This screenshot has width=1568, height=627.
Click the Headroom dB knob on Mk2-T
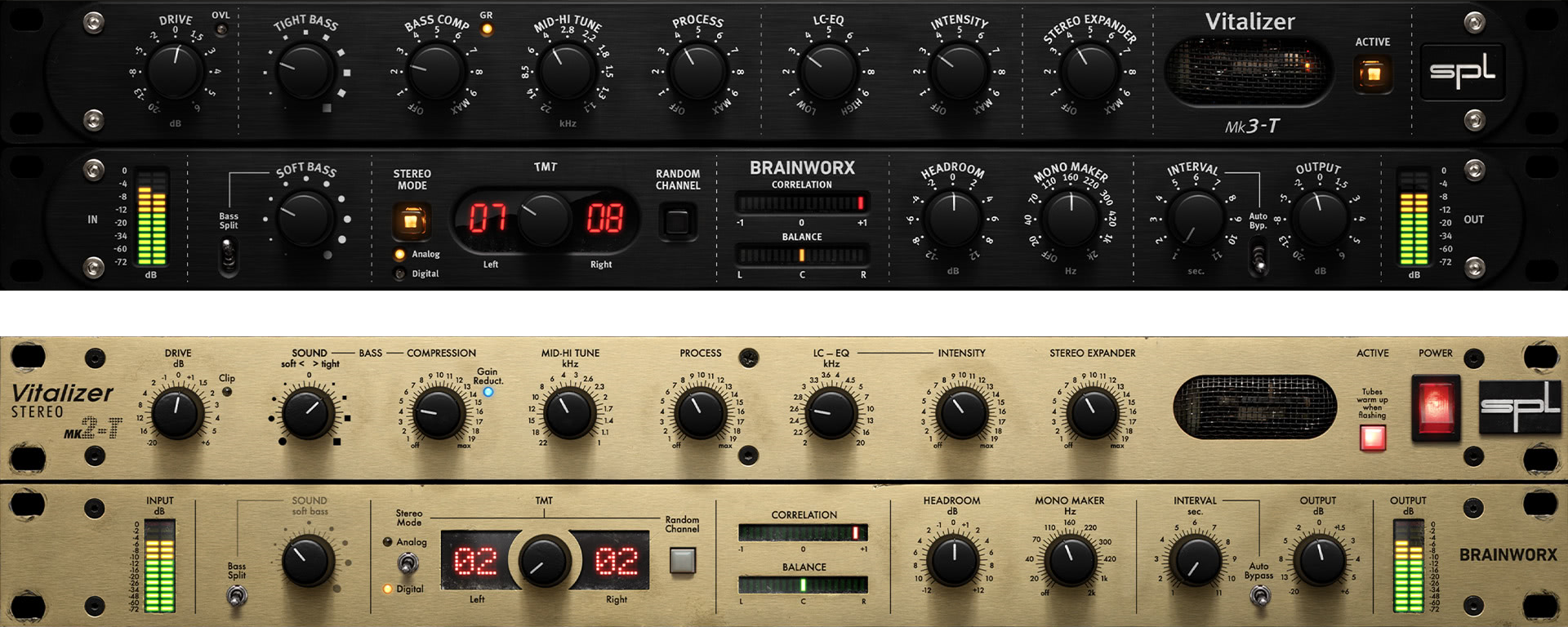953,561
